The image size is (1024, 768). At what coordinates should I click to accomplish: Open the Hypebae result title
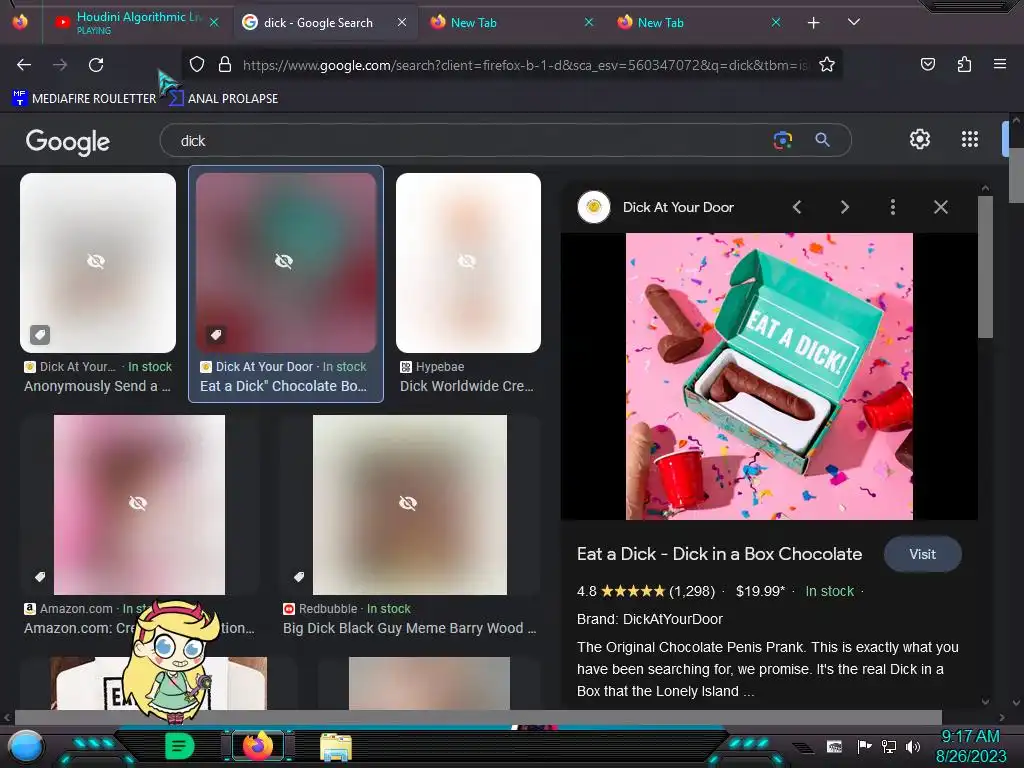pyautogui.click(x=466, y=386)
